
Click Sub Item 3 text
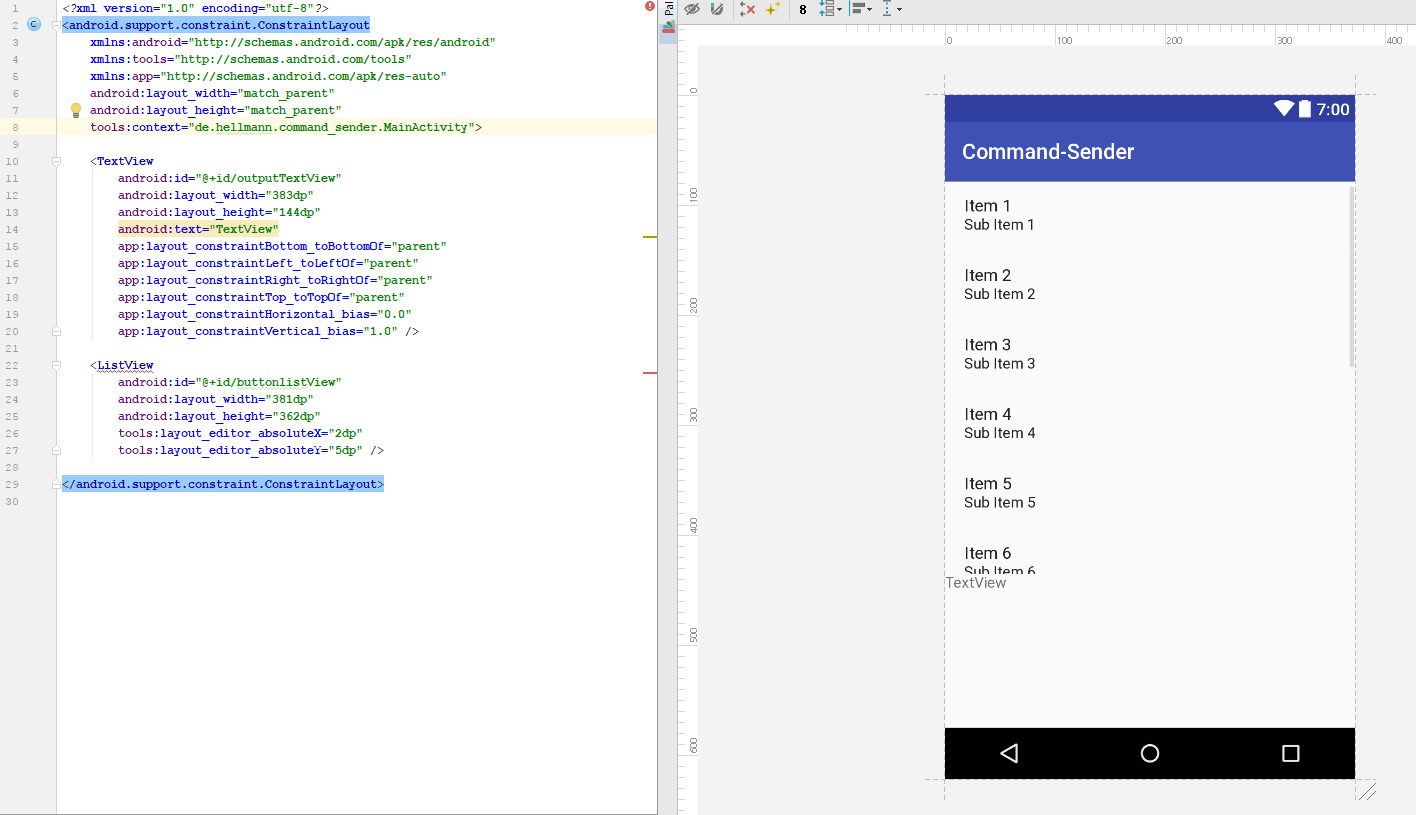pos(999,364)
